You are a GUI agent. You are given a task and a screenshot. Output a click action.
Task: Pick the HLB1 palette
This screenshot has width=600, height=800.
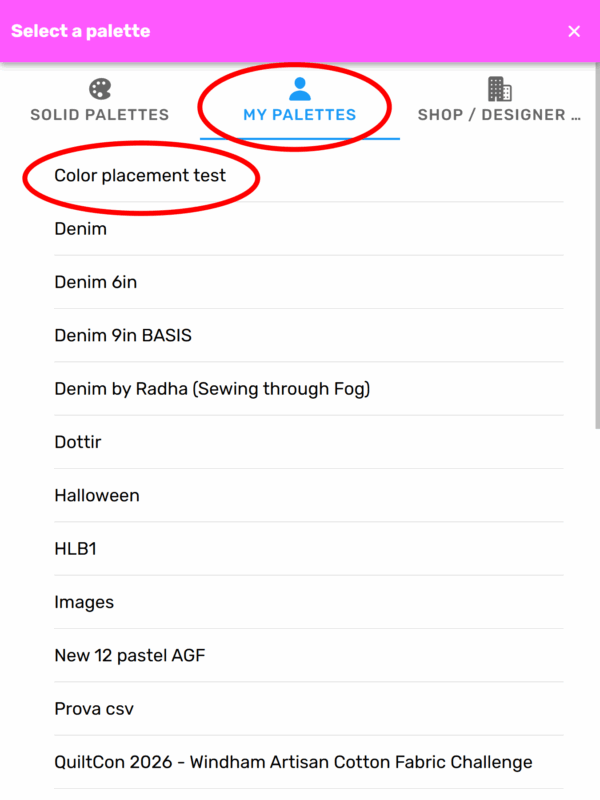[76, 549]
